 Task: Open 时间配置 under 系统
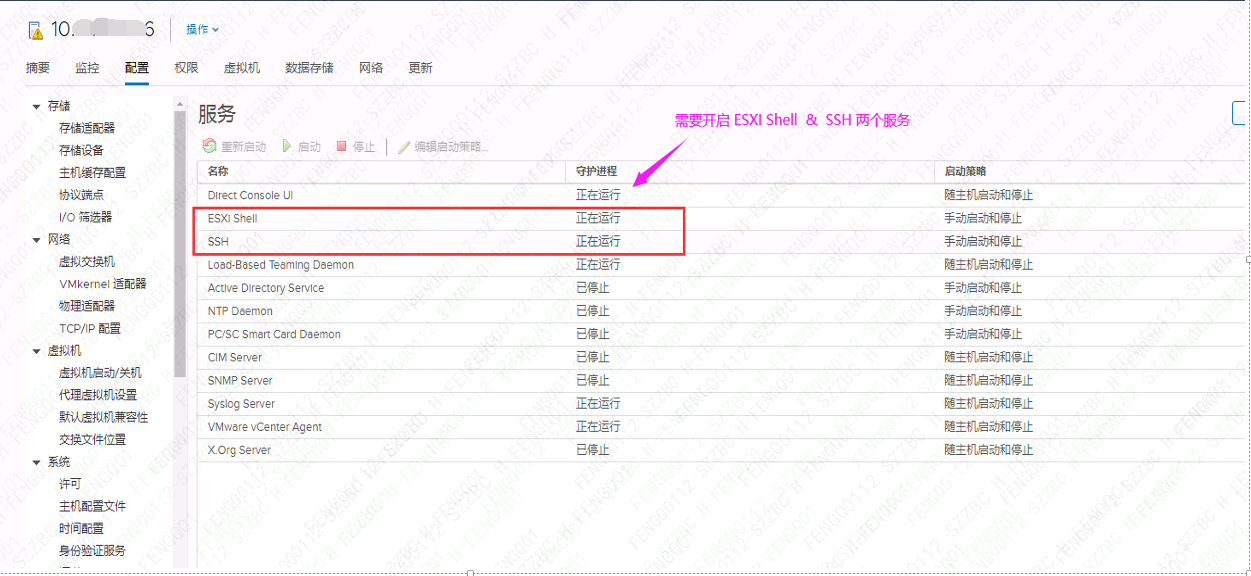81,528
